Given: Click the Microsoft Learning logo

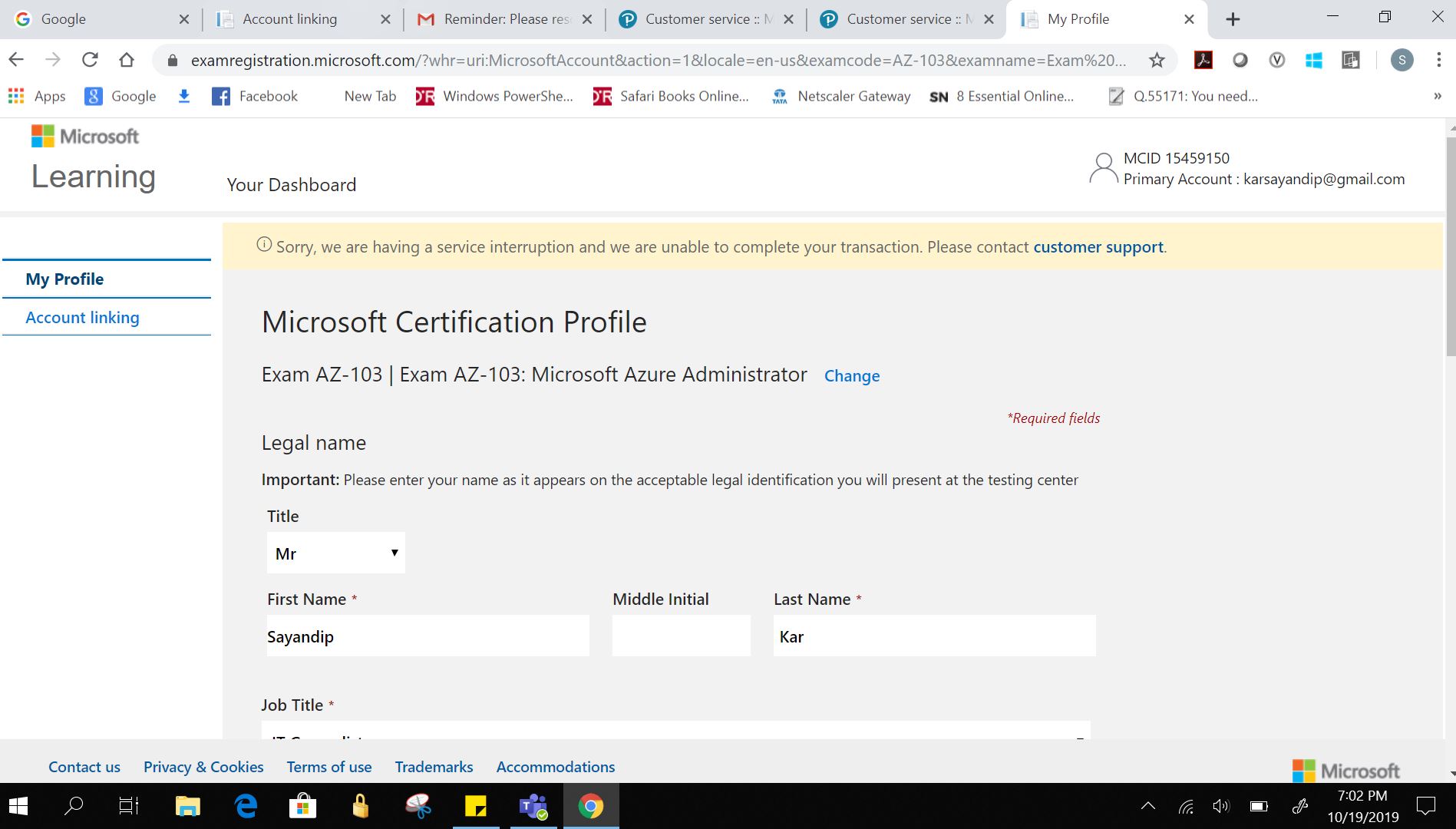Looking at the screenshot, I should (x=93, y=158).
